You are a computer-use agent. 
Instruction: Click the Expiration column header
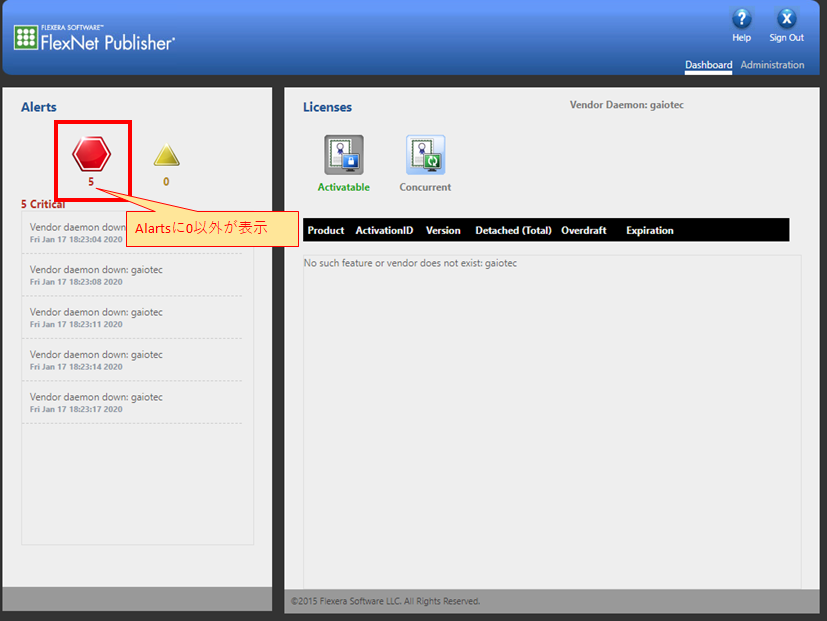[650, 231]
